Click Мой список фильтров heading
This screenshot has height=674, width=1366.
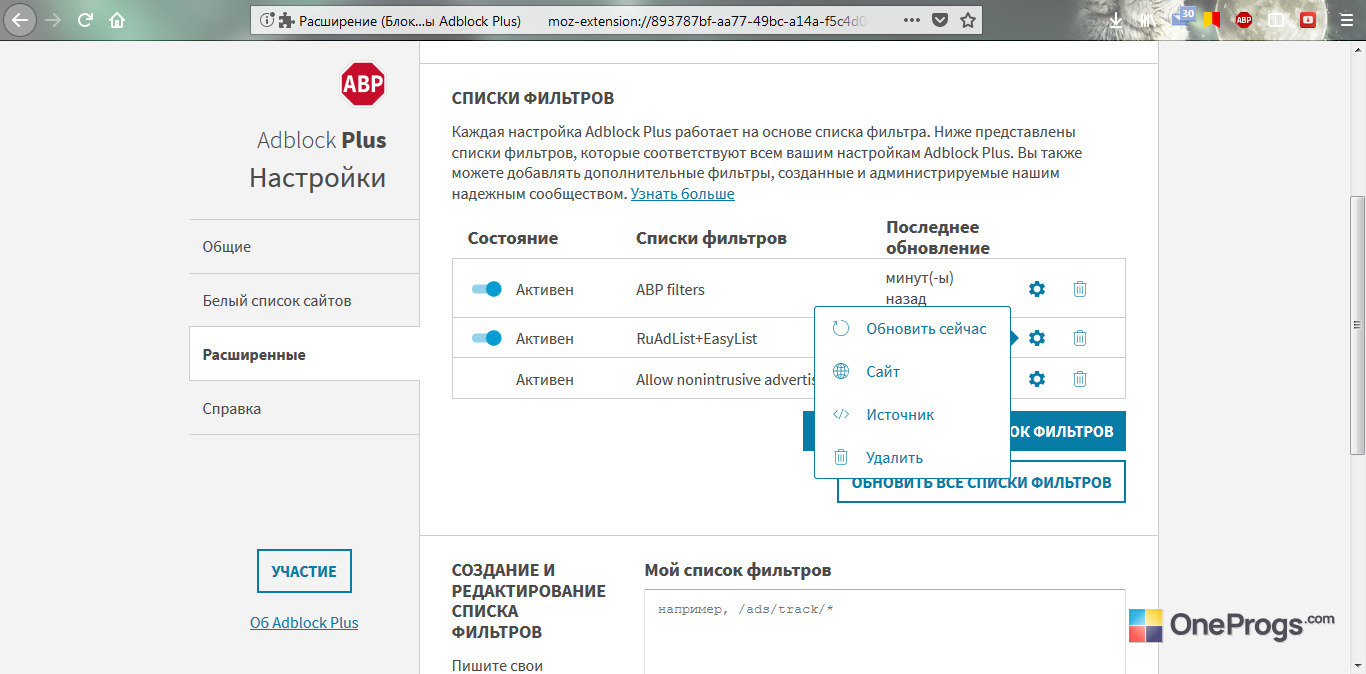pyautogui.click(x=738, y=570)
